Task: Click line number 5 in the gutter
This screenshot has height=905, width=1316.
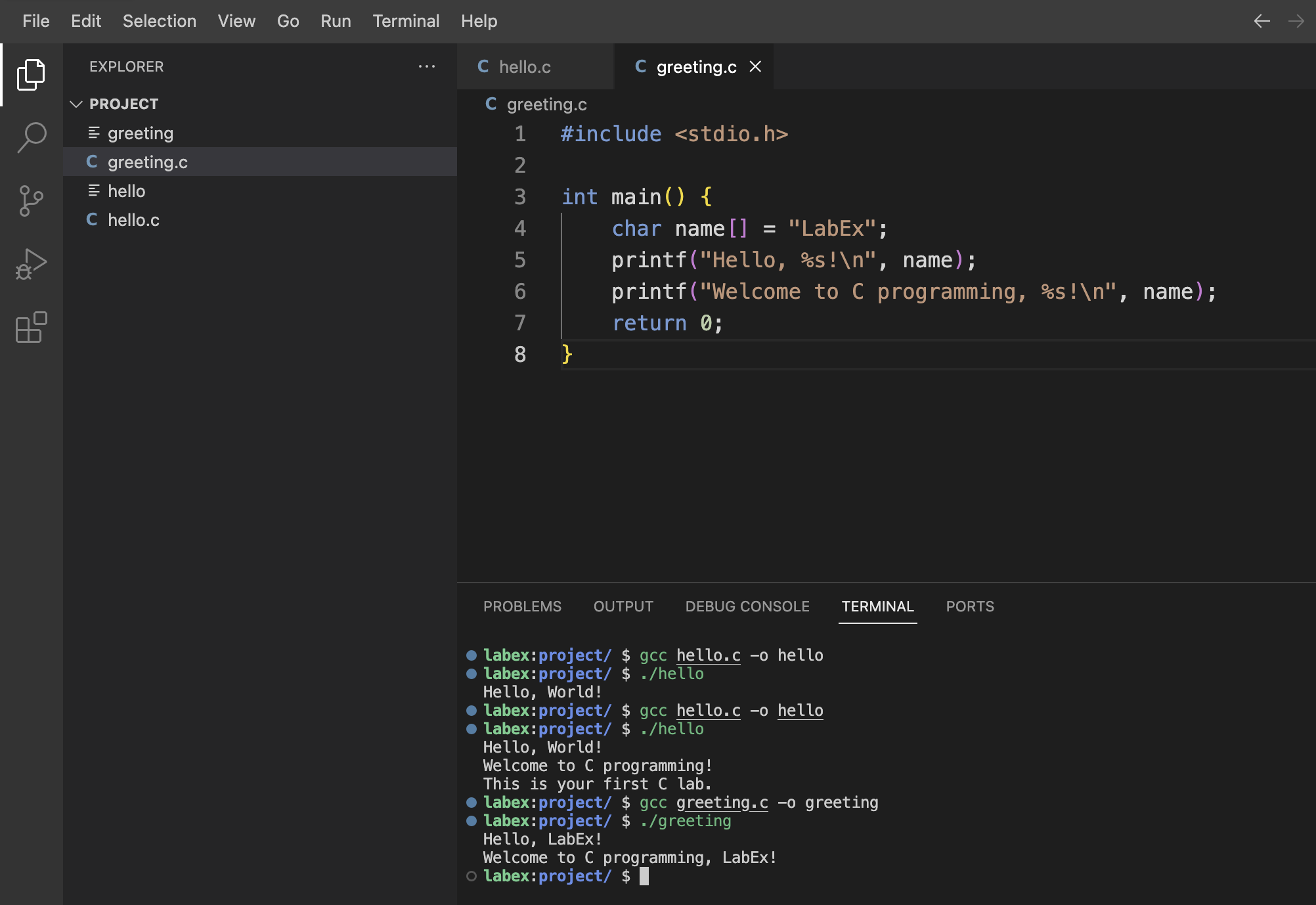Action: click(x=519, y=260)
